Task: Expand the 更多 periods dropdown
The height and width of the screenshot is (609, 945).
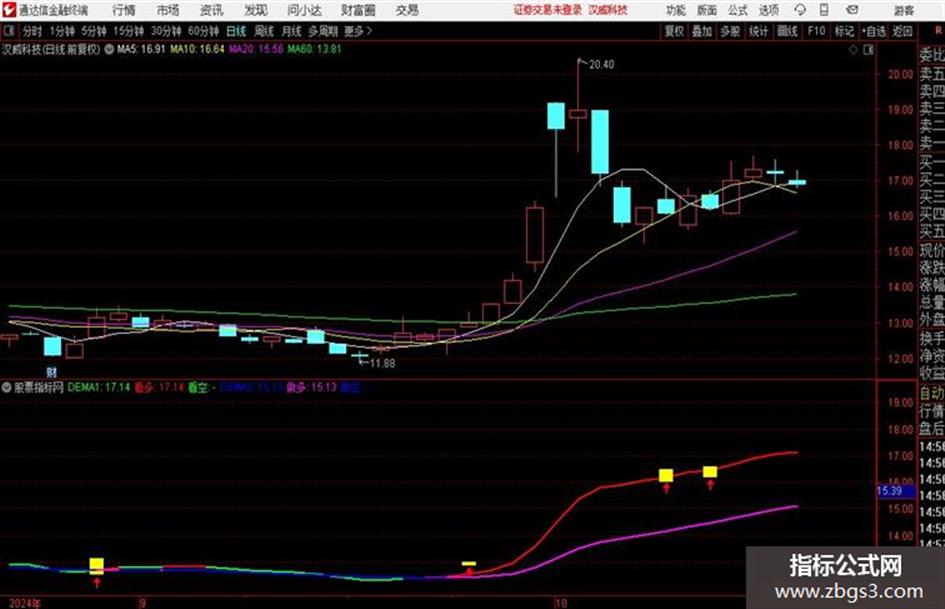Action: coord(358,31)
